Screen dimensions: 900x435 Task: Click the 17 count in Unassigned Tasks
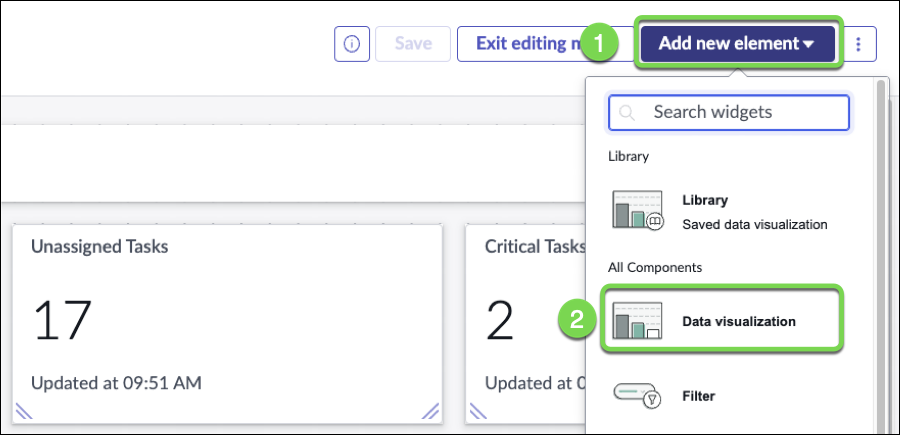point(62,321)
